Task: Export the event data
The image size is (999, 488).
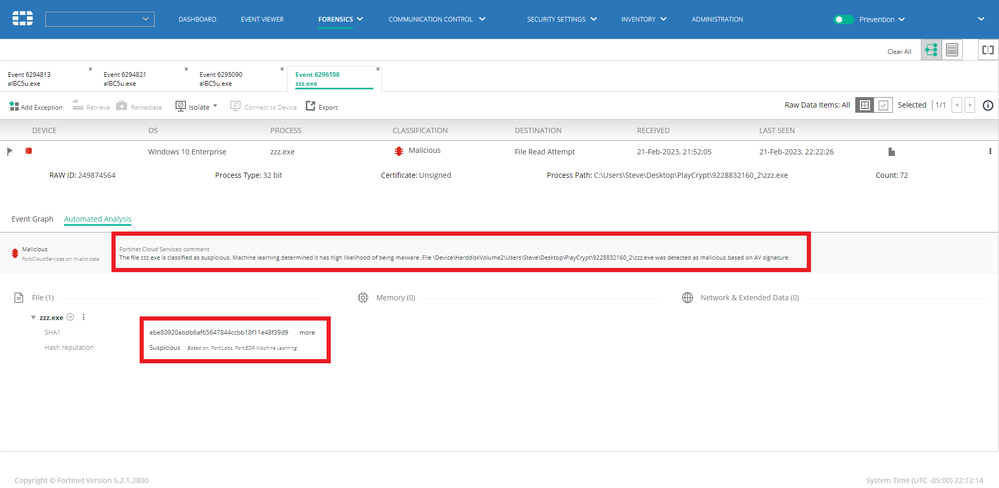Action: [x=322, y=107]
